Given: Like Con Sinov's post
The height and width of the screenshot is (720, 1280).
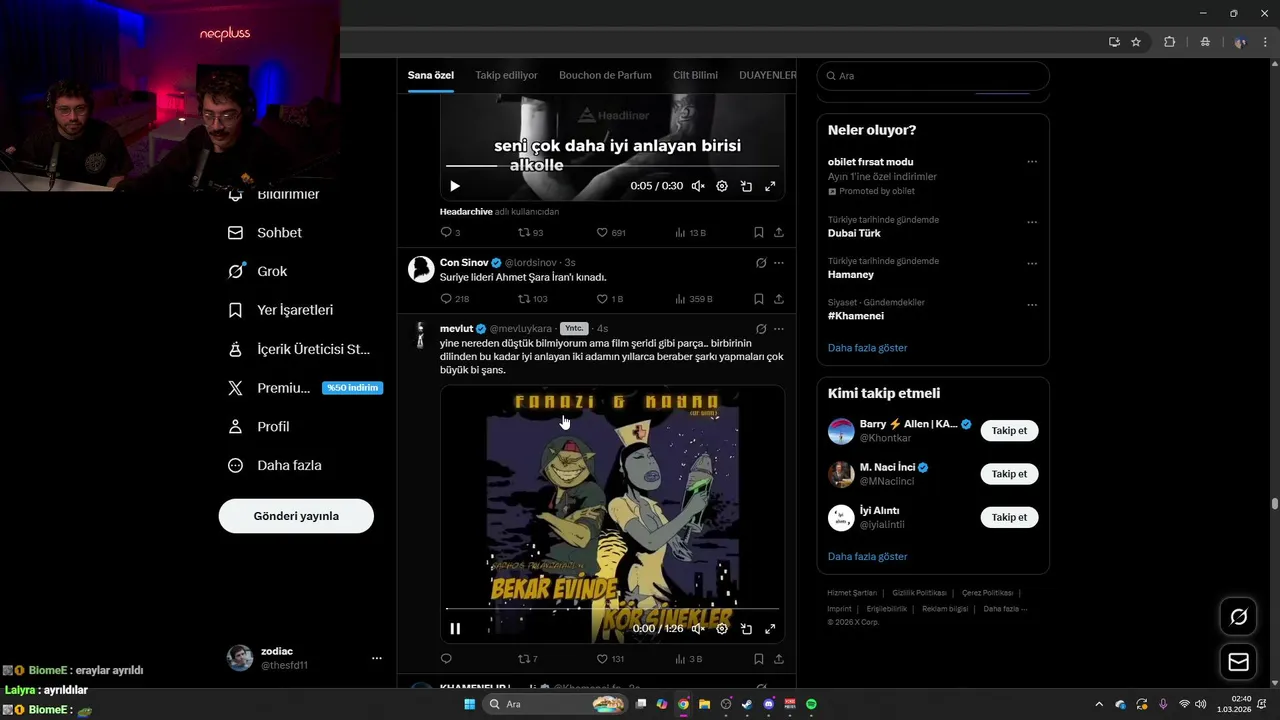Looking at the screenshot, I should tap(602, 299).
